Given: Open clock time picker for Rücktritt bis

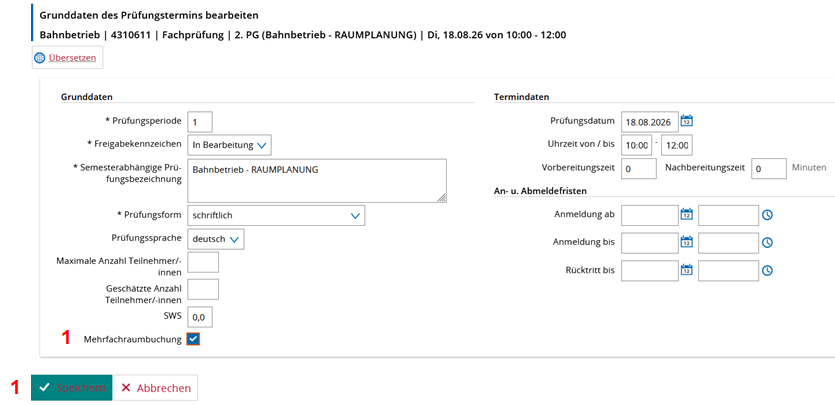Looking at the screenshot, I should click(767, 271).
